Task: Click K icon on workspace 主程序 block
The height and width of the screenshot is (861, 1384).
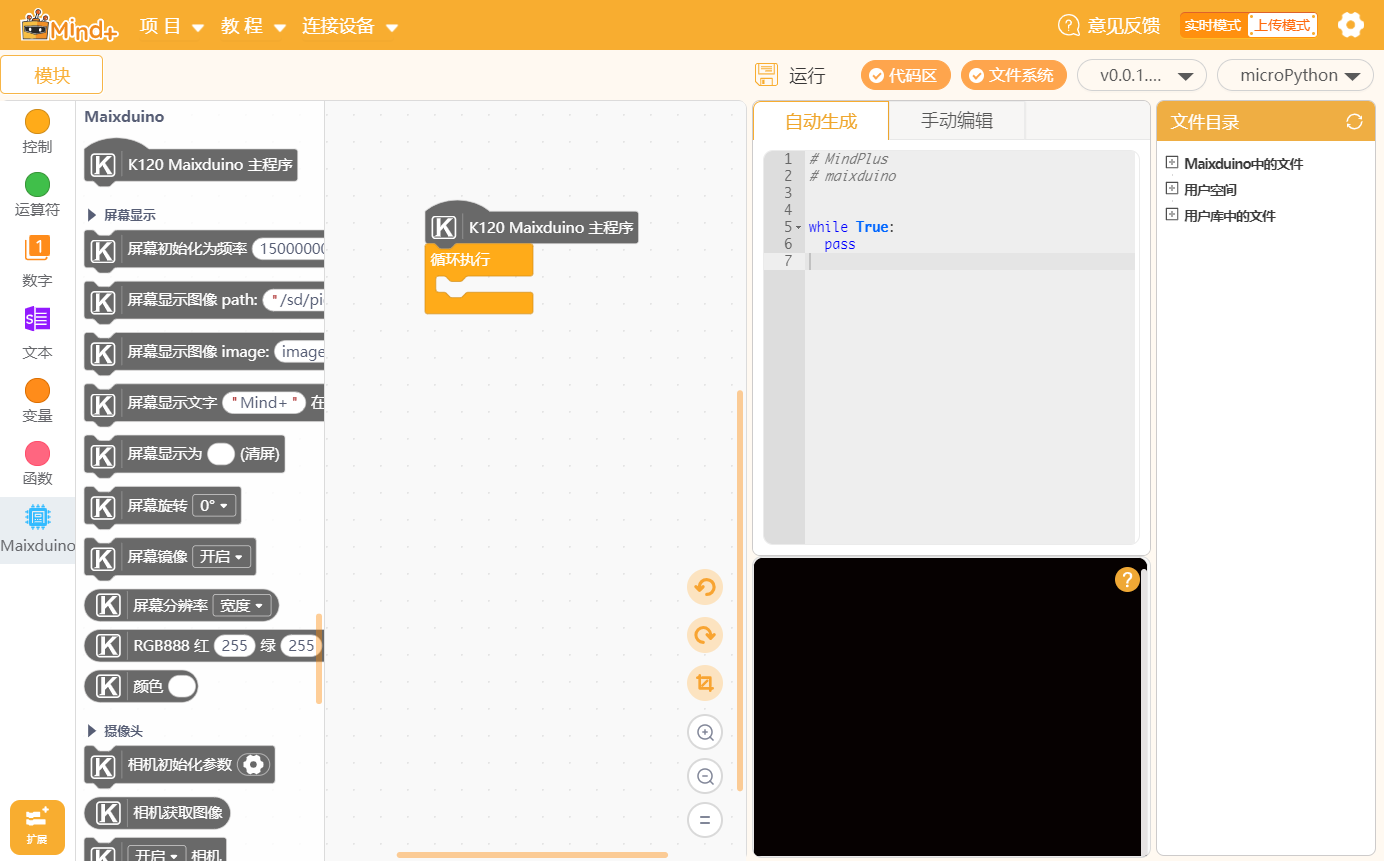Action: click(444, 228)
